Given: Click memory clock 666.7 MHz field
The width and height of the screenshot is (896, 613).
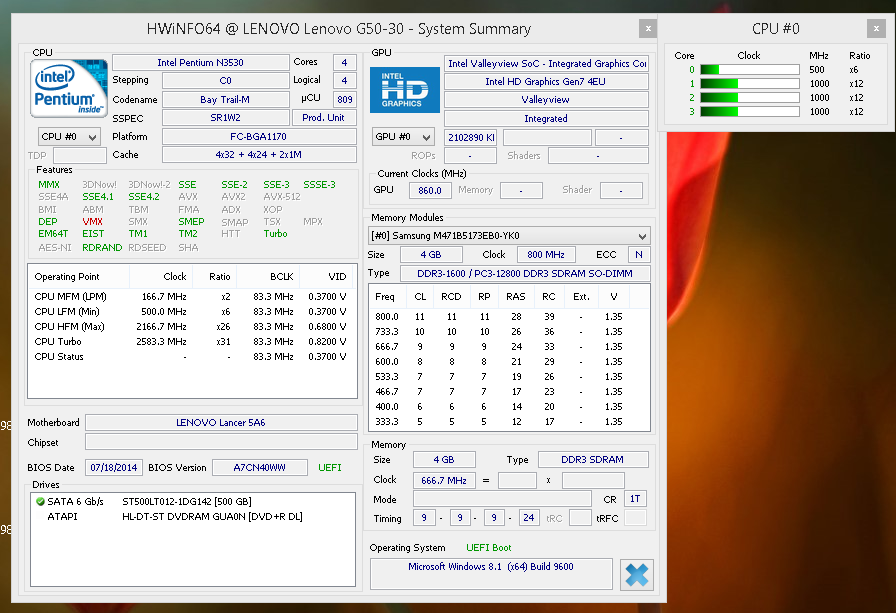Looking at the screenshot, I should [x=444, y=480].
